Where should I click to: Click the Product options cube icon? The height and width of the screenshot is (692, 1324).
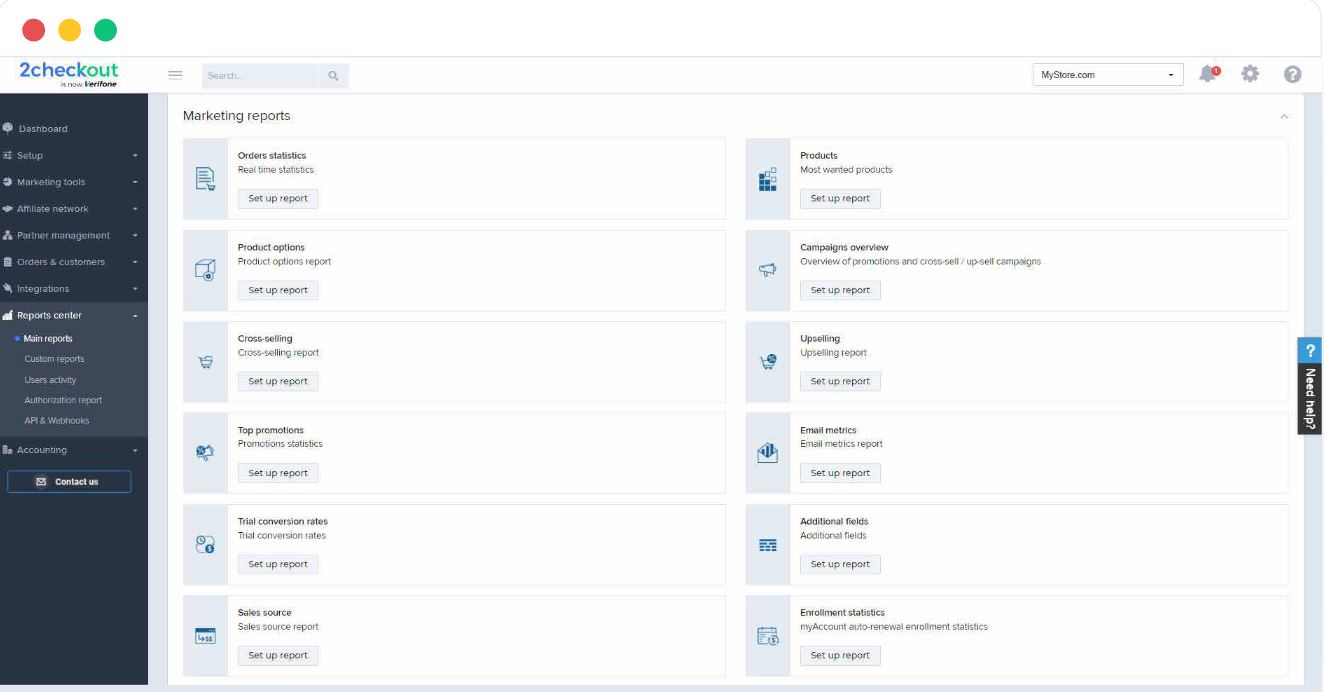click(205, 271)
